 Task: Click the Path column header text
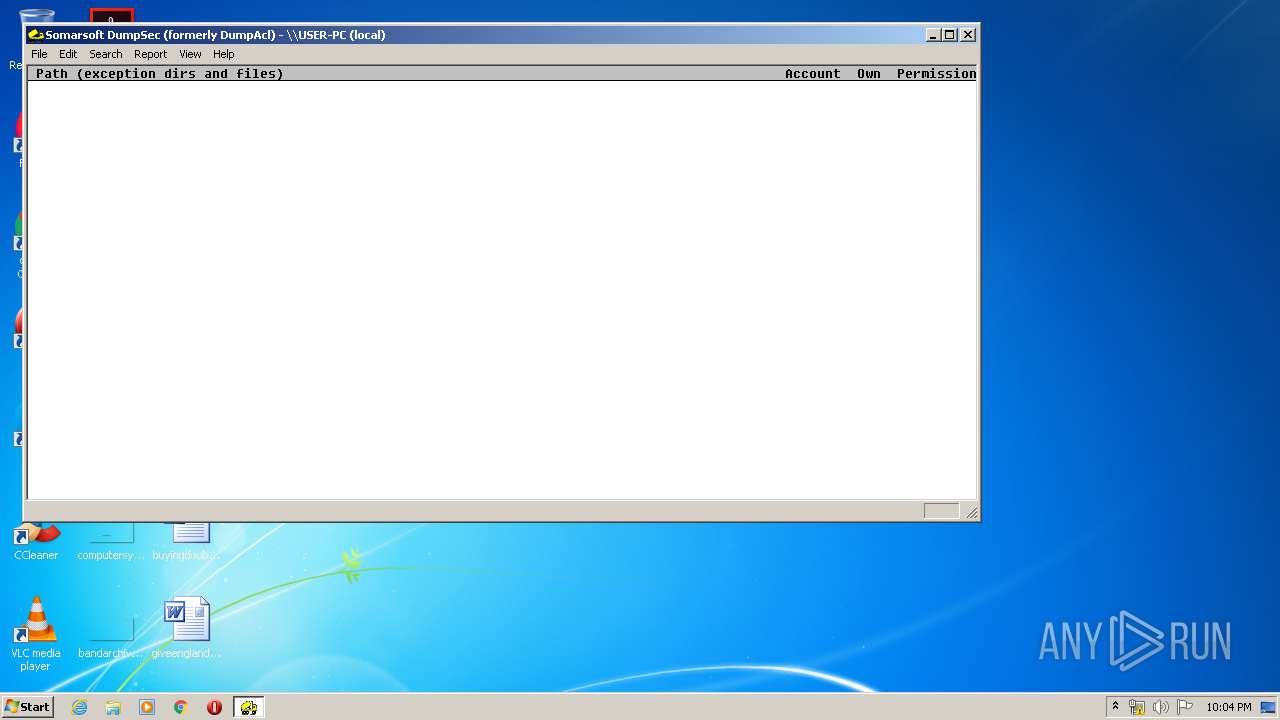pyautogui.click(x=160, y=73)
